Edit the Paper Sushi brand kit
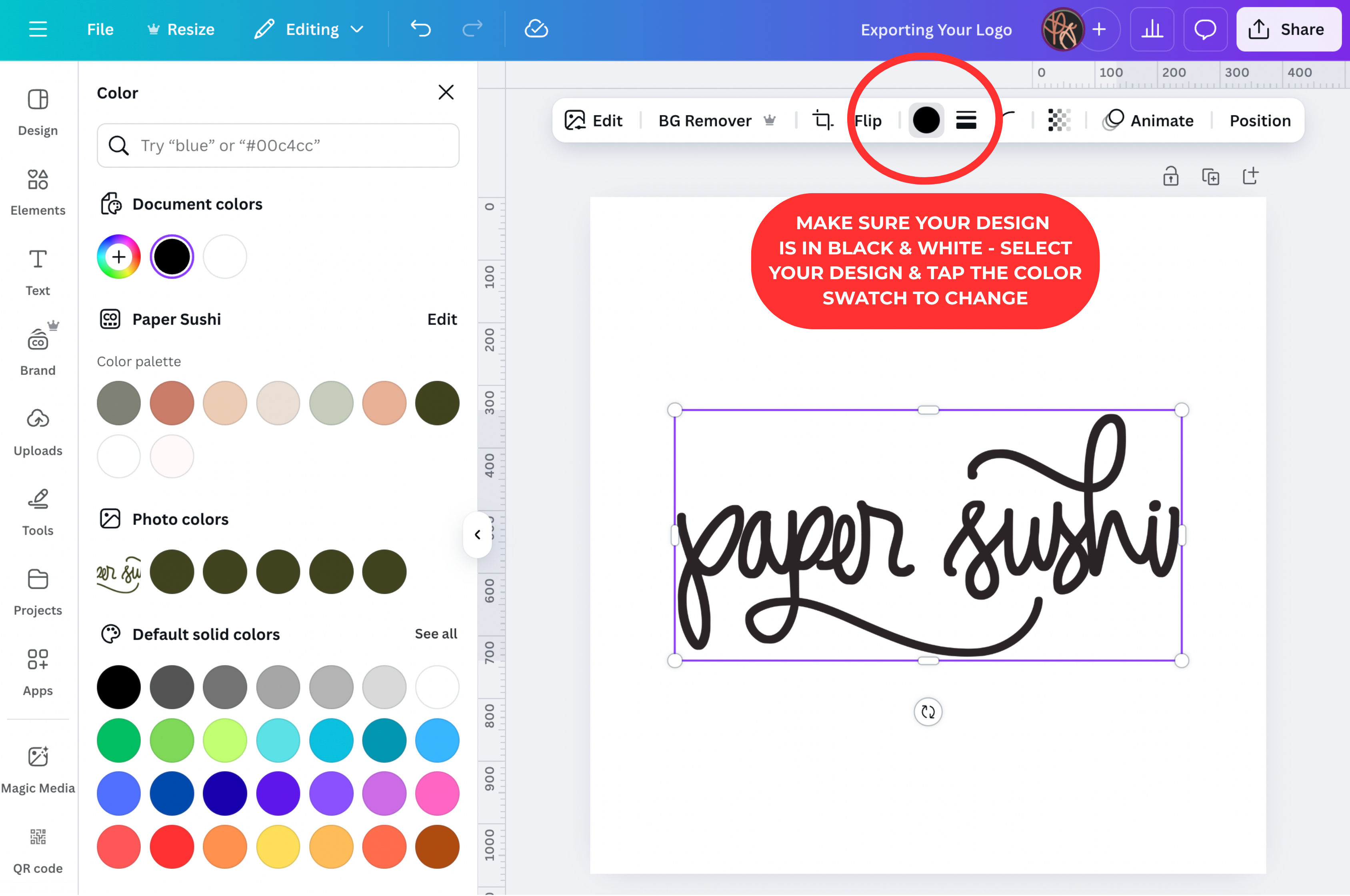Screen dimensions: 1350x896 pos(442,319)
